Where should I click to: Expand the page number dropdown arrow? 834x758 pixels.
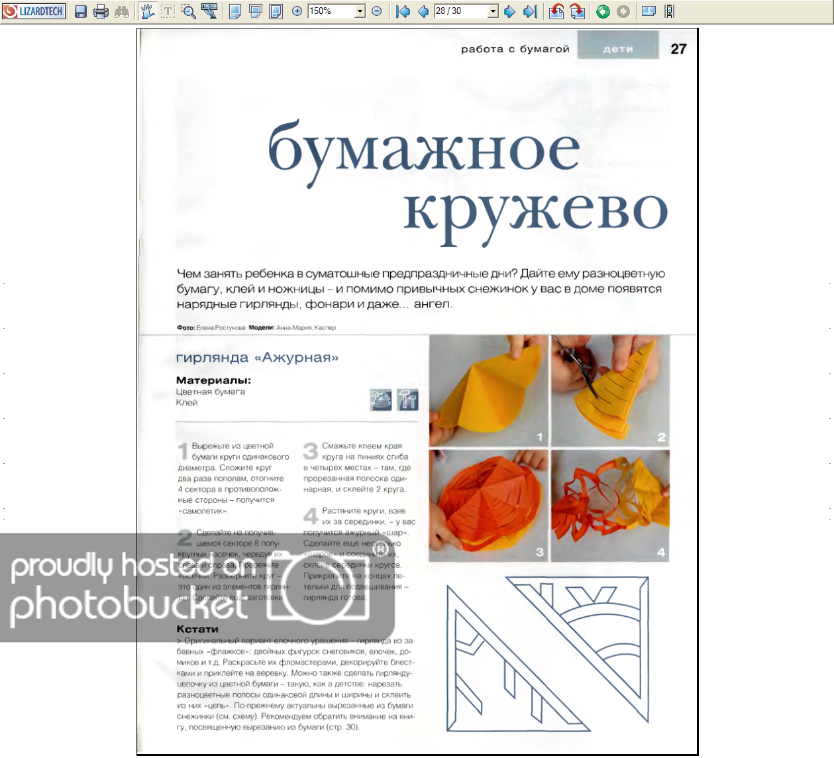(493, 11)
